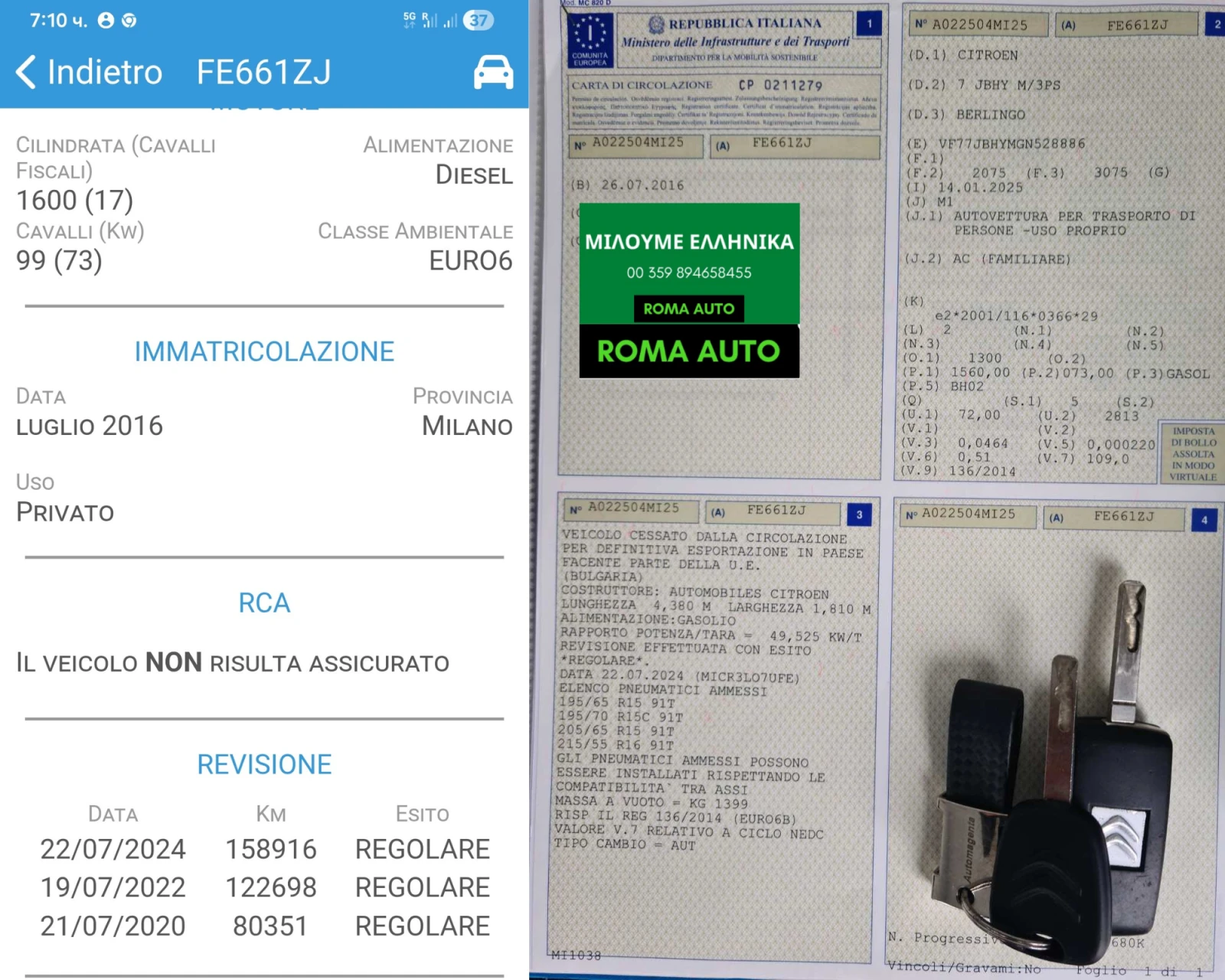Tap the Chrome icon in status bar

pyautogui.click(x=129, y=21)
